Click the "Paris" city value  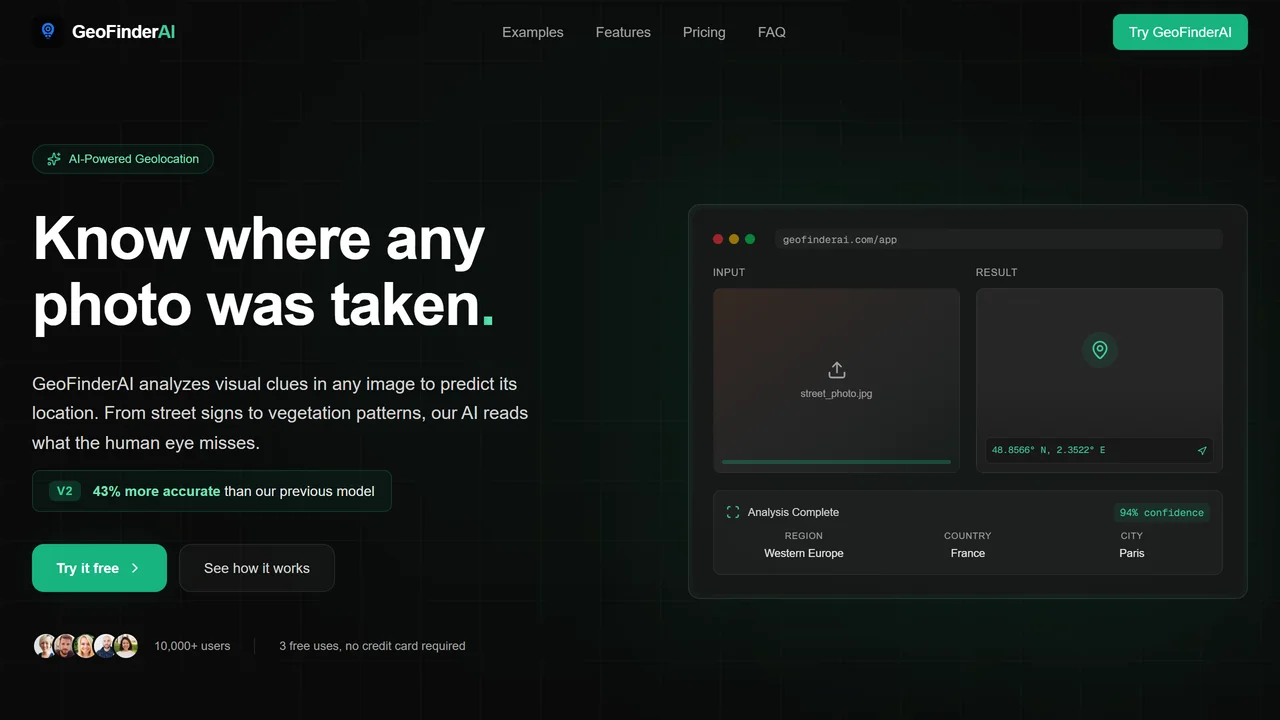[x=1132, y=553]
